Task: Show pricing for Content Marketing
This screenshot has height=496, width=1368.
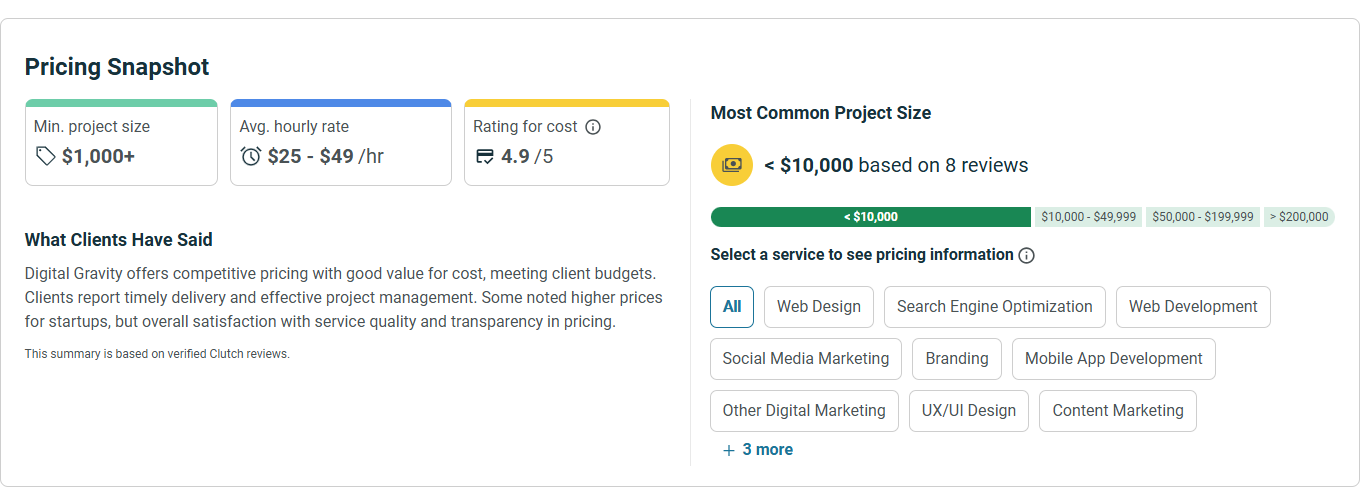Action: (x=1117, y=411)
